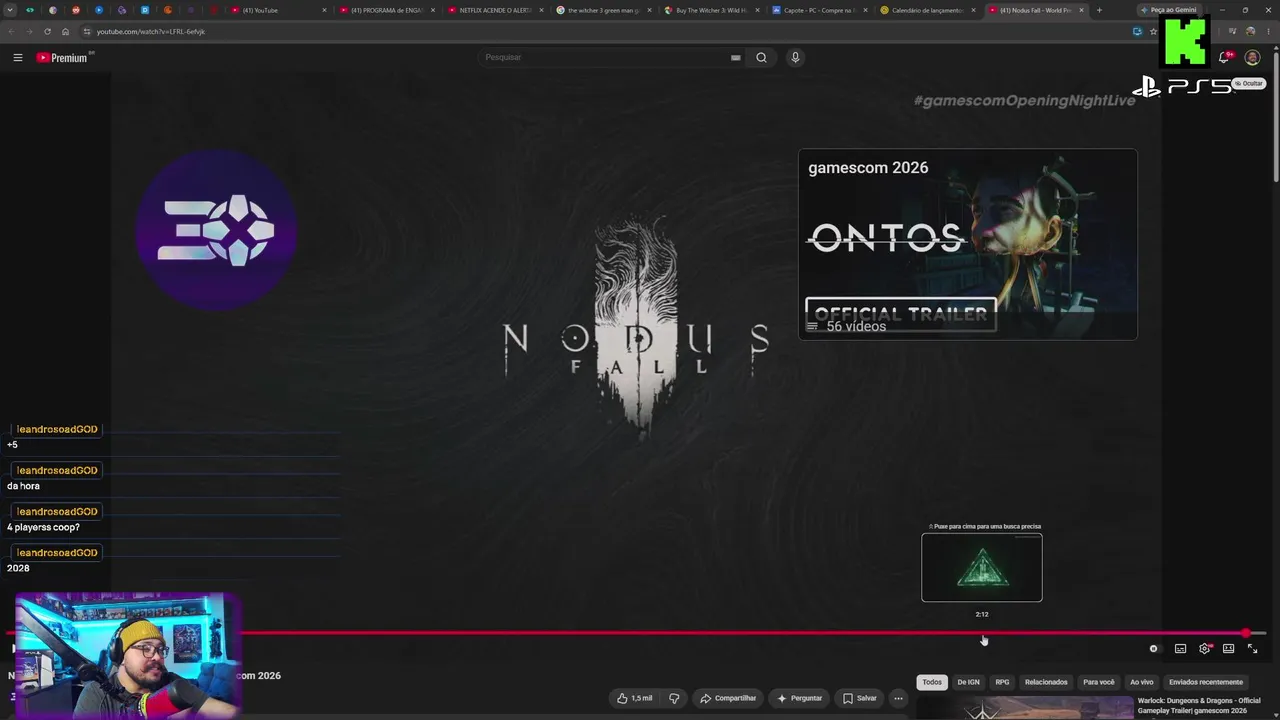Open the on-screen keyboard in search box
This screenshot has height=720, width=1280.
click(736, 58)
